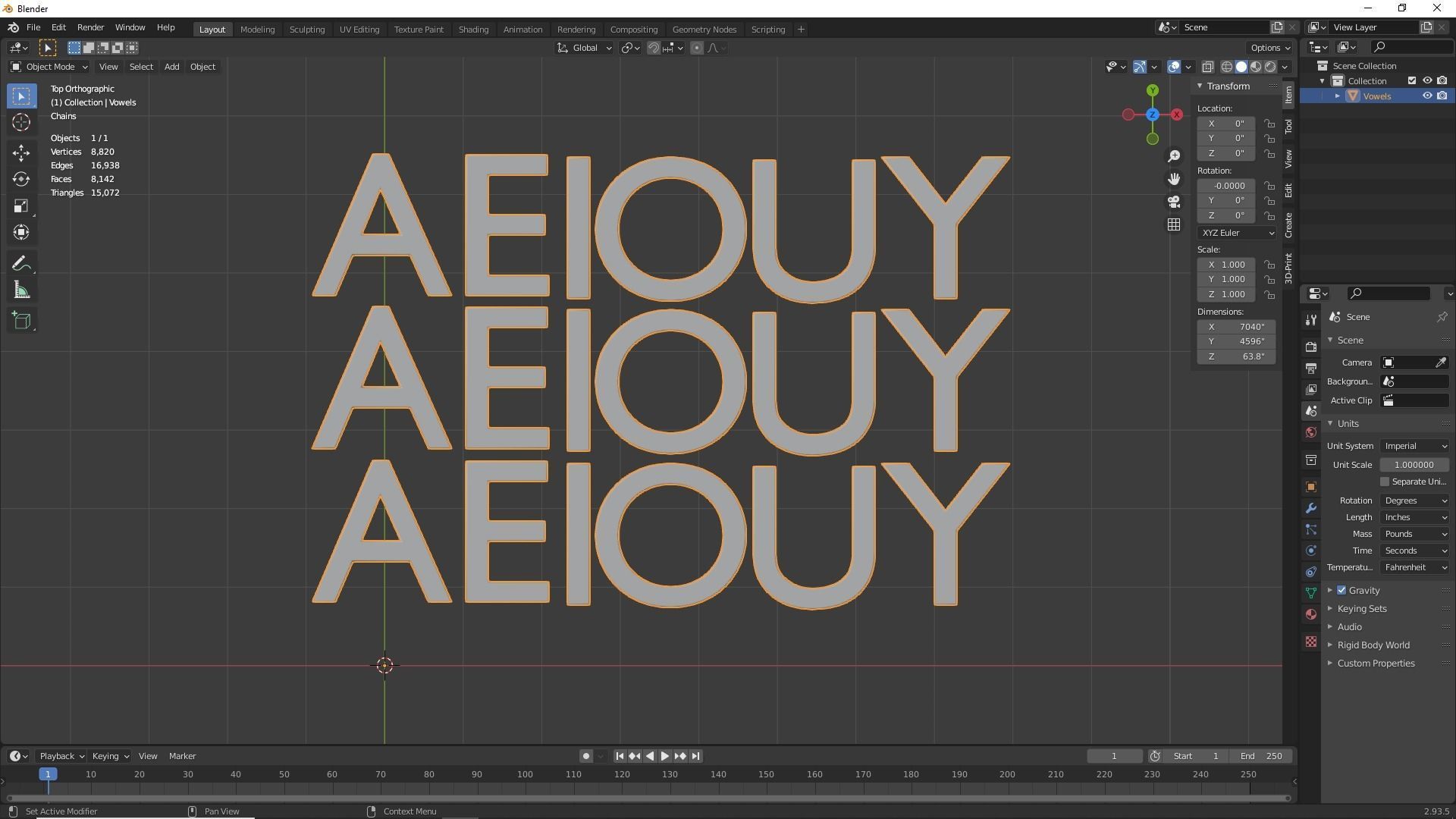
Task: Open the Unit System Imperial dropdown
Action: [1414, 446]
